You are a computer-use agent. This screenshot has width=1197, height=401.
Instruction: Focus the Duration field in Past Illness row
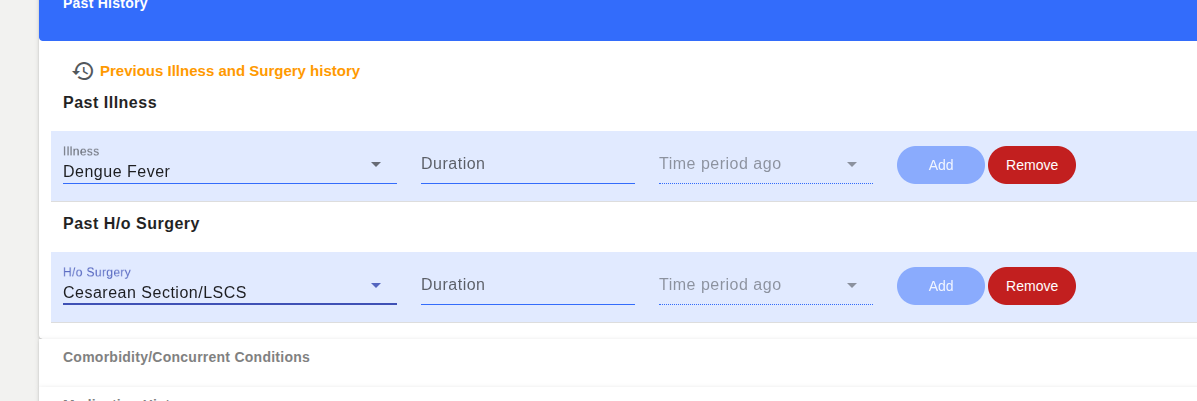528,164
